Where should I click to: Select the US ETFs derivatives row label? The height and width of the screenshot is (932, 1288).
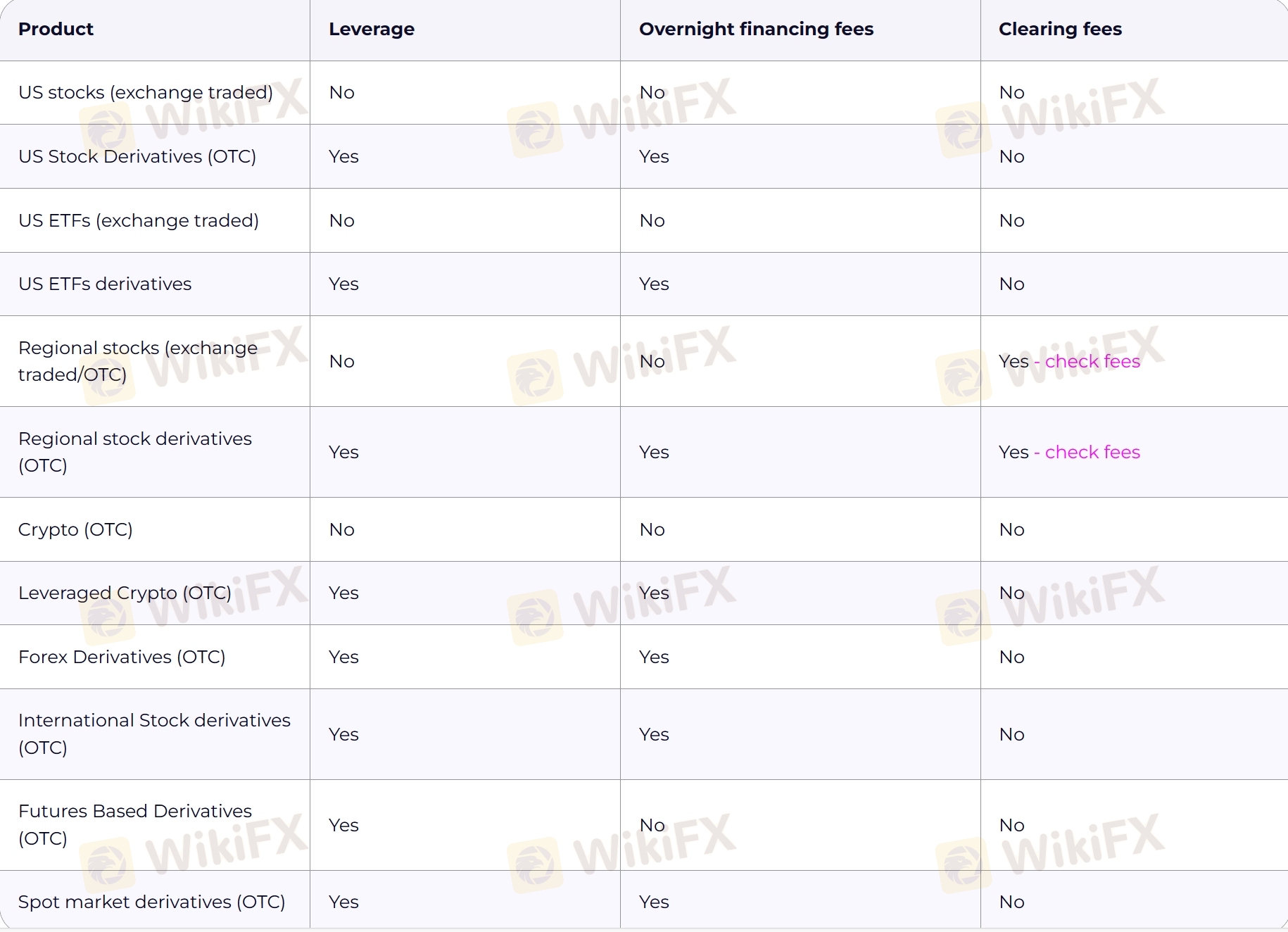point(105,284)
